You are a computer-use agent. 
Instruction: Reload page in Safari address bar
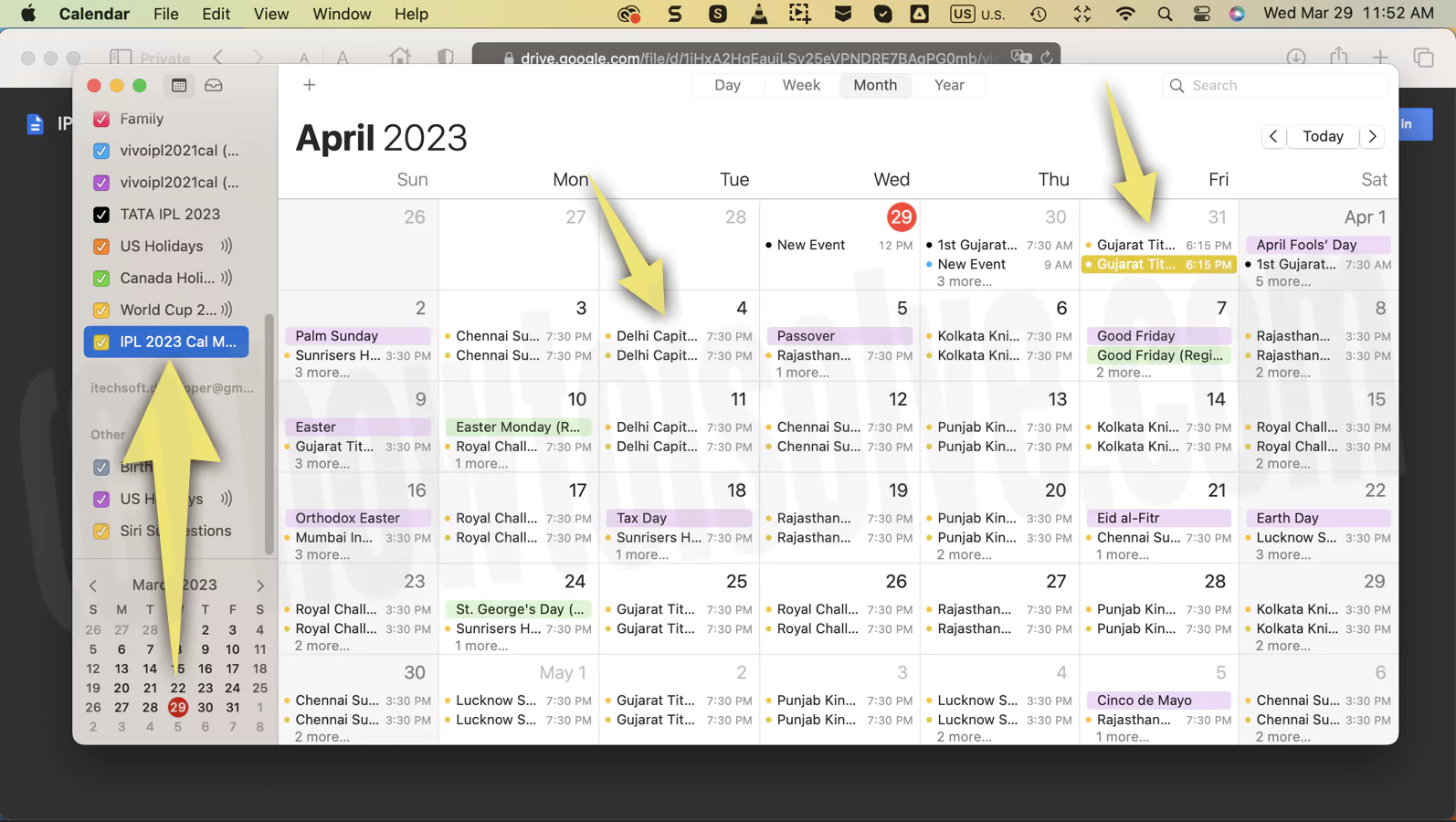click(1047, 58)
